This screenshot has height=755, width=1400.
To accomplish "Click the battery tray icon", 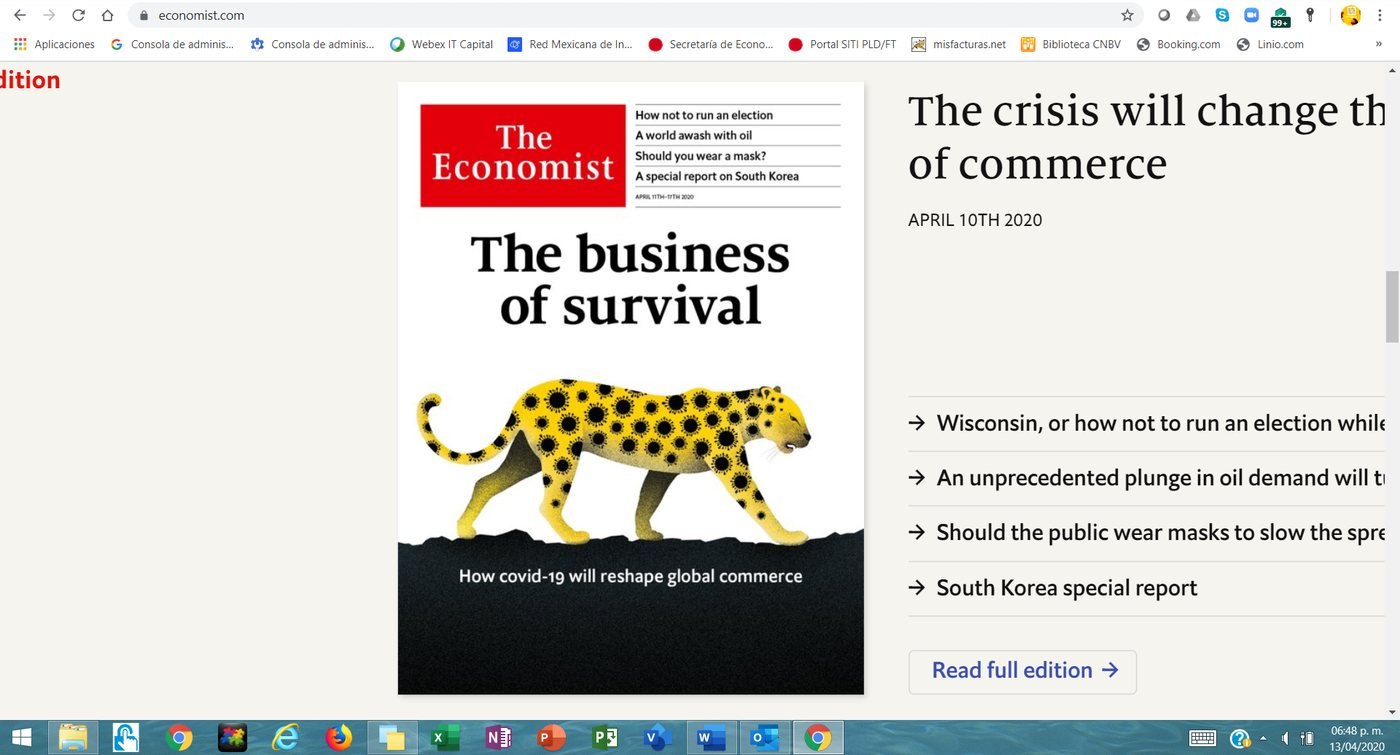I will pos(1307,739).
